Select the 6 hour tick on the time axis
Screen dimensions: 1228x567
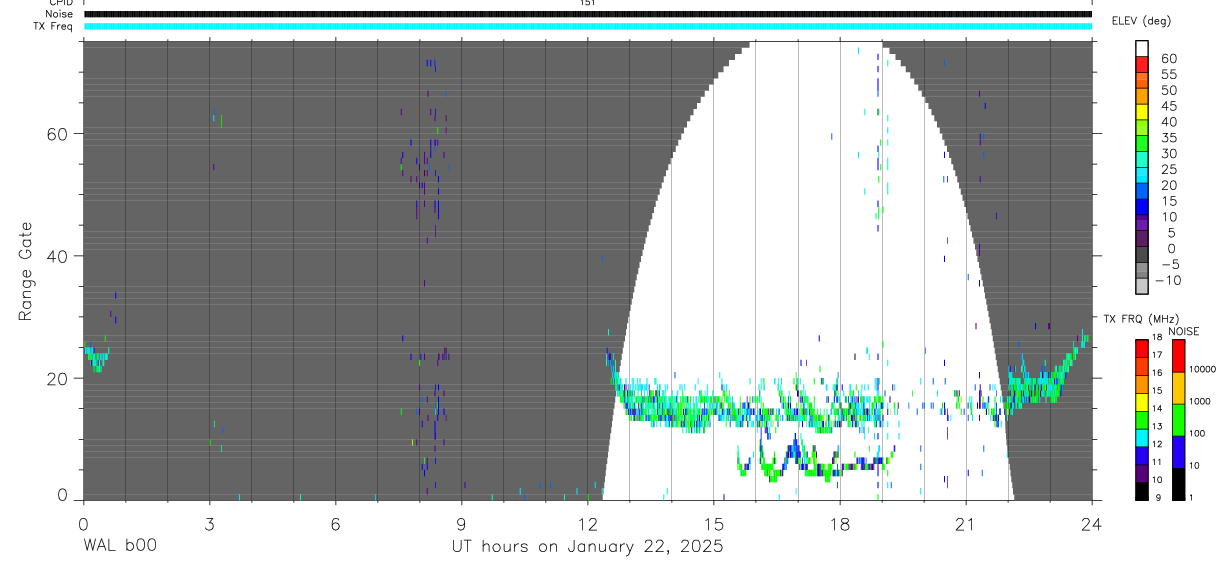pyautogui.click(x=335, y=523)
